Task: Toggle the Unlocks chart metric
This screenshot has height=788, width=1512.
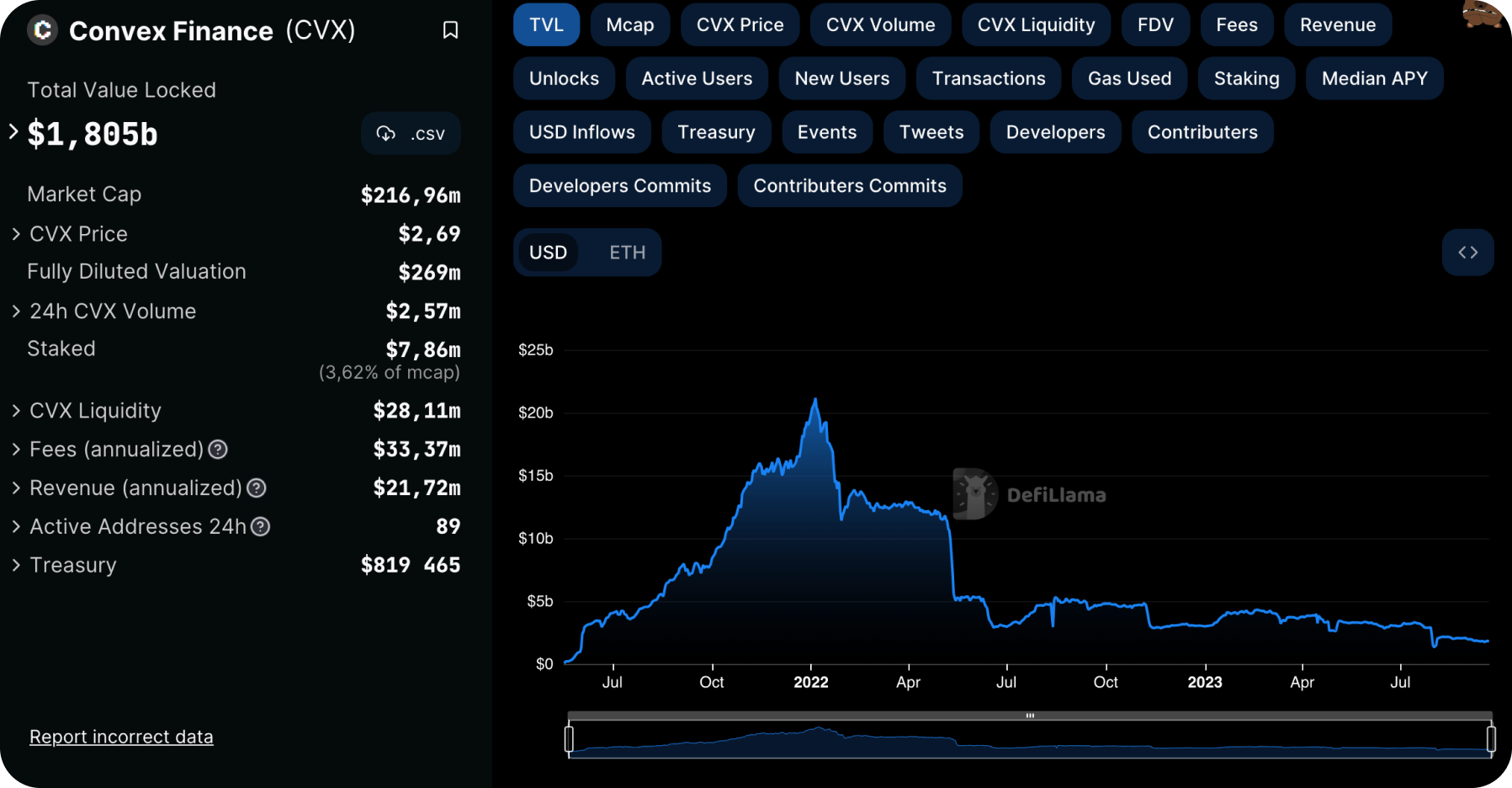Action: (x=564, y=78)
